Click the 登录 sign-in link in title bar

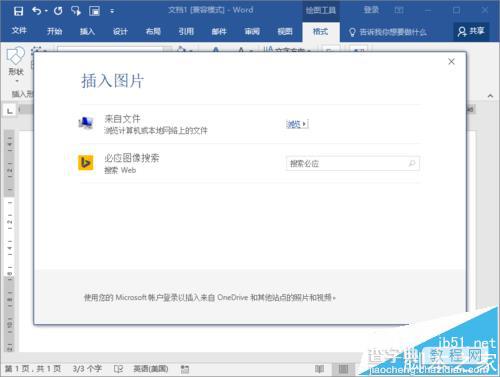371,10
